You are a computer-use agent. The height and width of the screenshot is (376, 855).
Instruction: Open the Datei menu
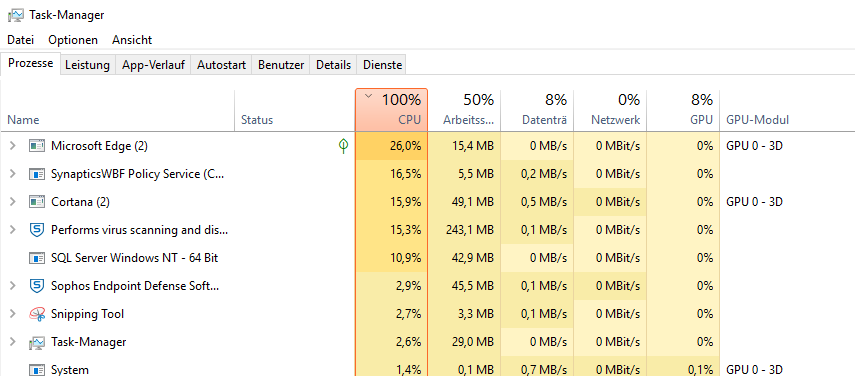tap(21, 40)
